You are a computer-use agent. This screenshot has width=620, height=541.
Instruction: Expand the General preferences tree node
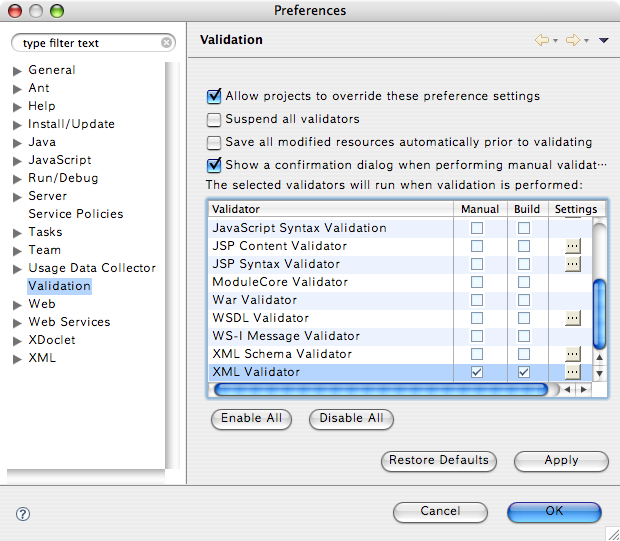[17, 71]
